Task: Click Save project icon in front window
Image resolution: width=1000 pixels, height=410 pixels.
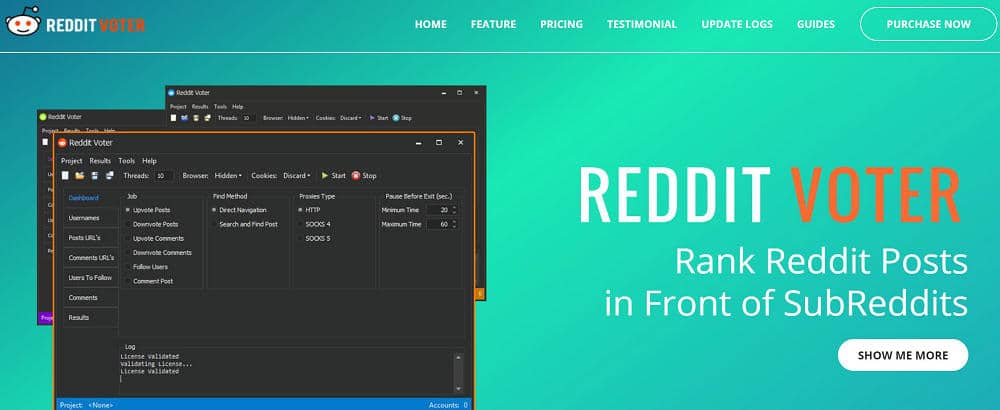Action: coord(94,175)
